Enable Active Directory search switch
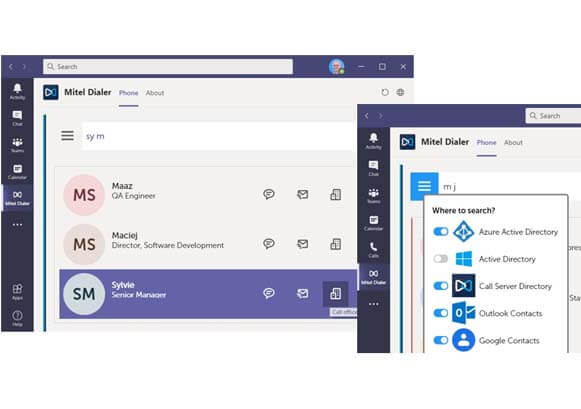 pyautogui.click(x=441, y=259)
